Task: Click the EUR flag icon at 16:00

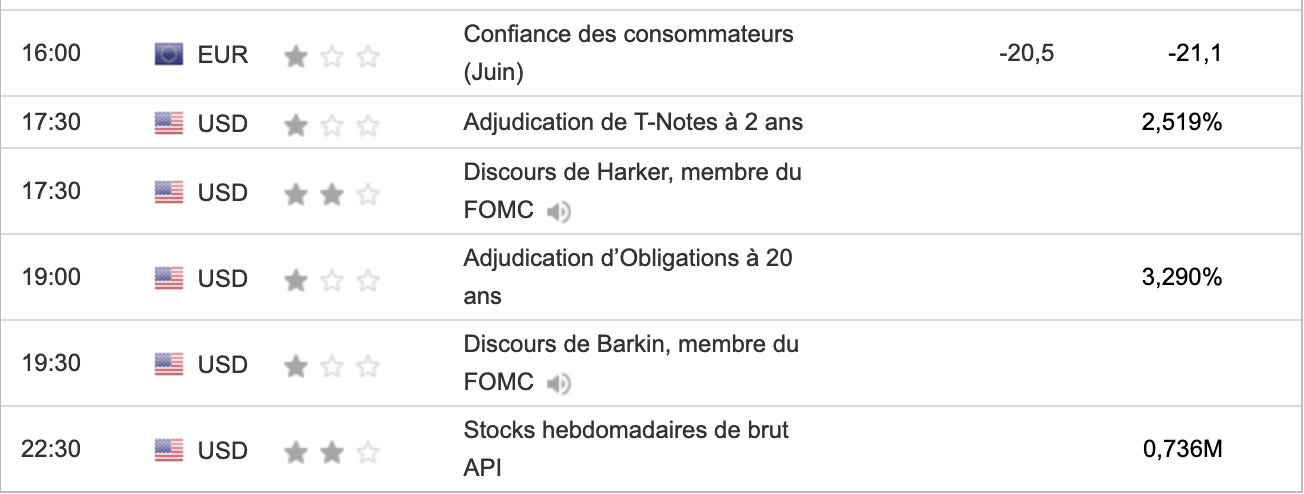Action: [x=169, y=54]
